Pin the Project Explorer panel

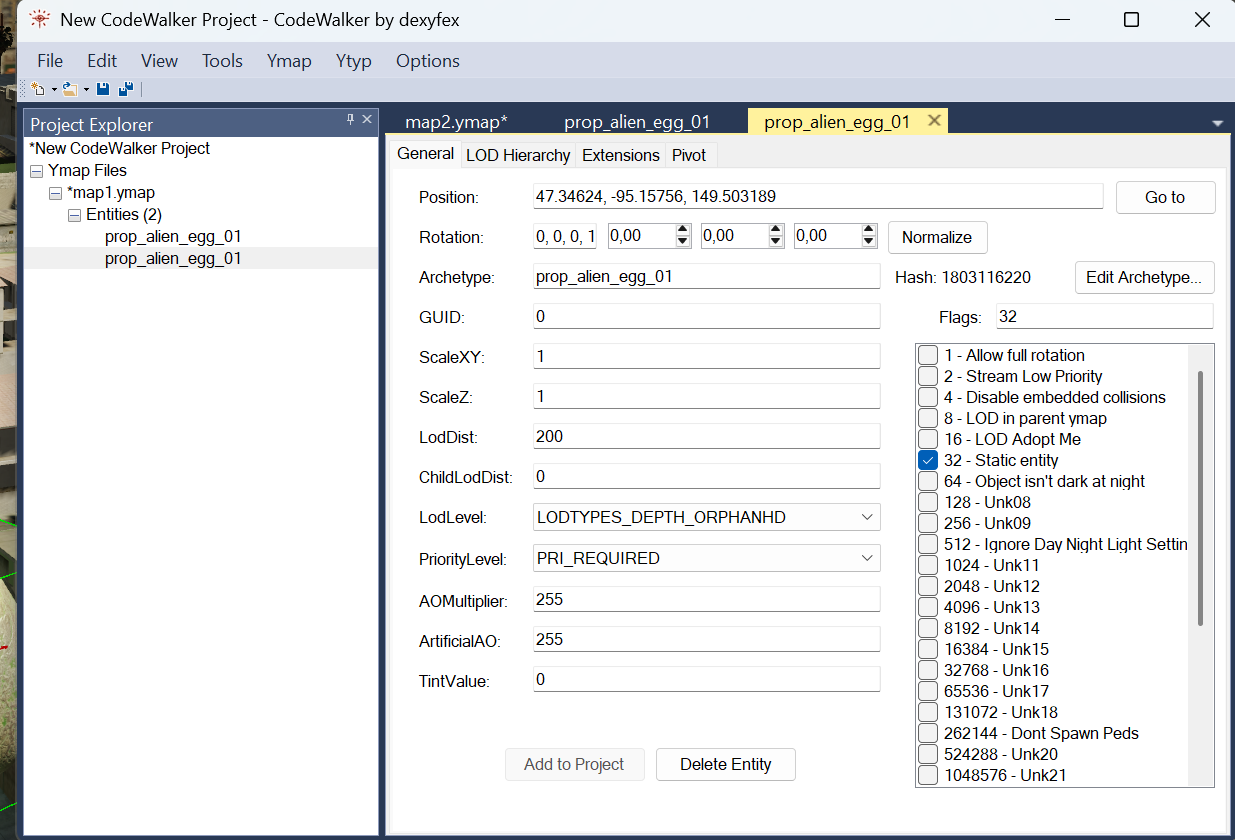coord(350,119)
